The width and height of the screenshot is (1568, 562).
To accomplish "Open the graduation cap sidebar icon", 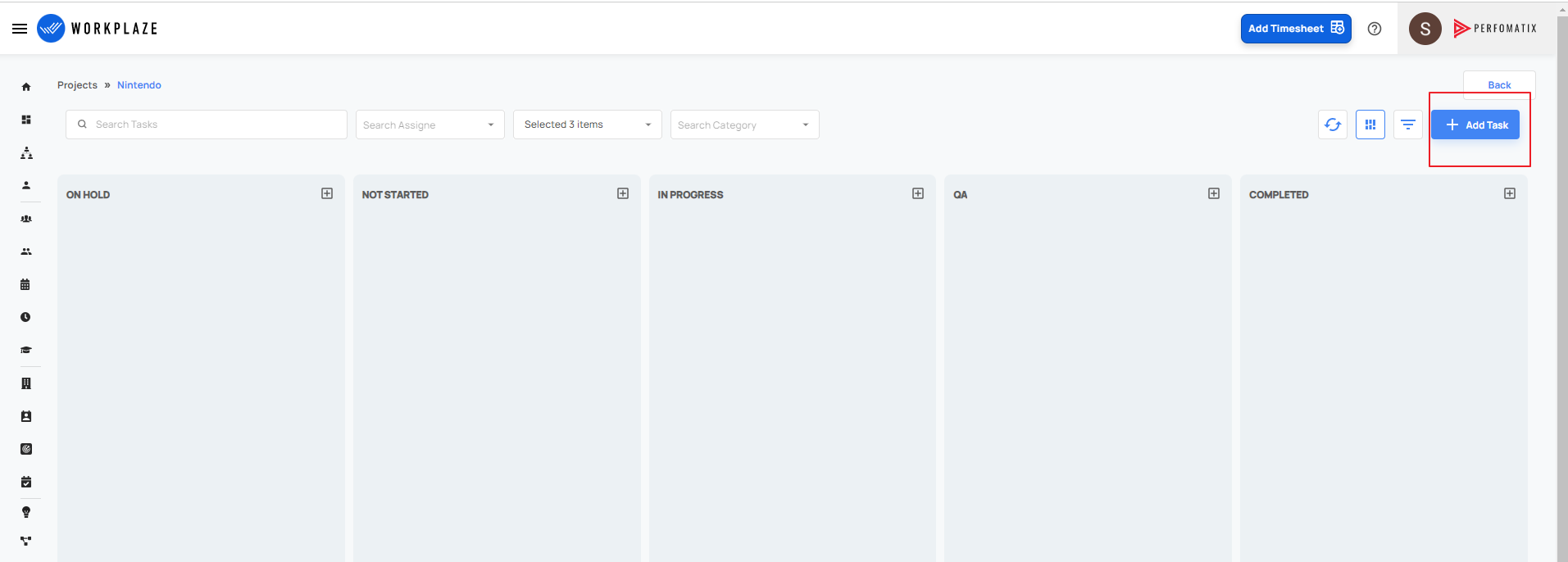I will tap(26, 350).
